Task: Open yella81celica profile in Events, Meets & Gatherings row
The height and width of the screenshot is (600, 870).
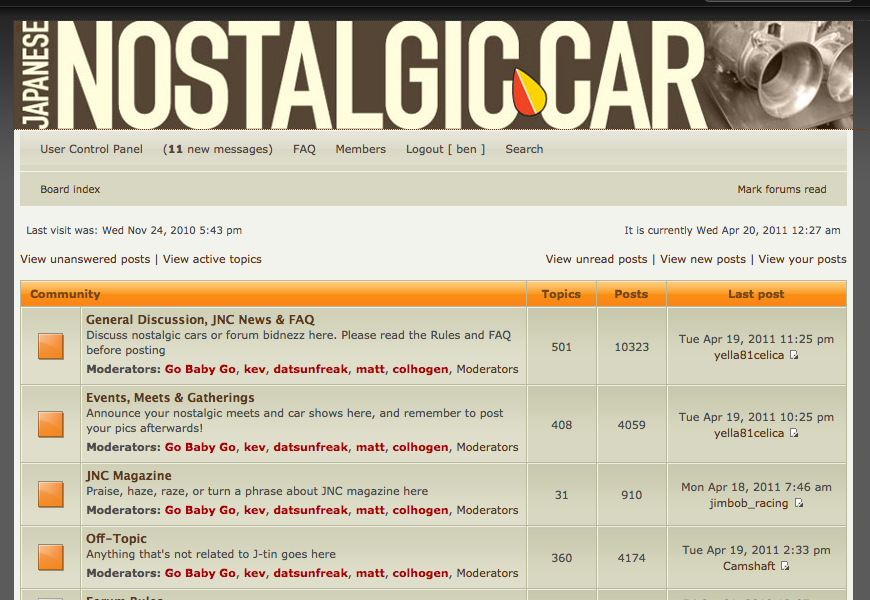Action: 749,433
